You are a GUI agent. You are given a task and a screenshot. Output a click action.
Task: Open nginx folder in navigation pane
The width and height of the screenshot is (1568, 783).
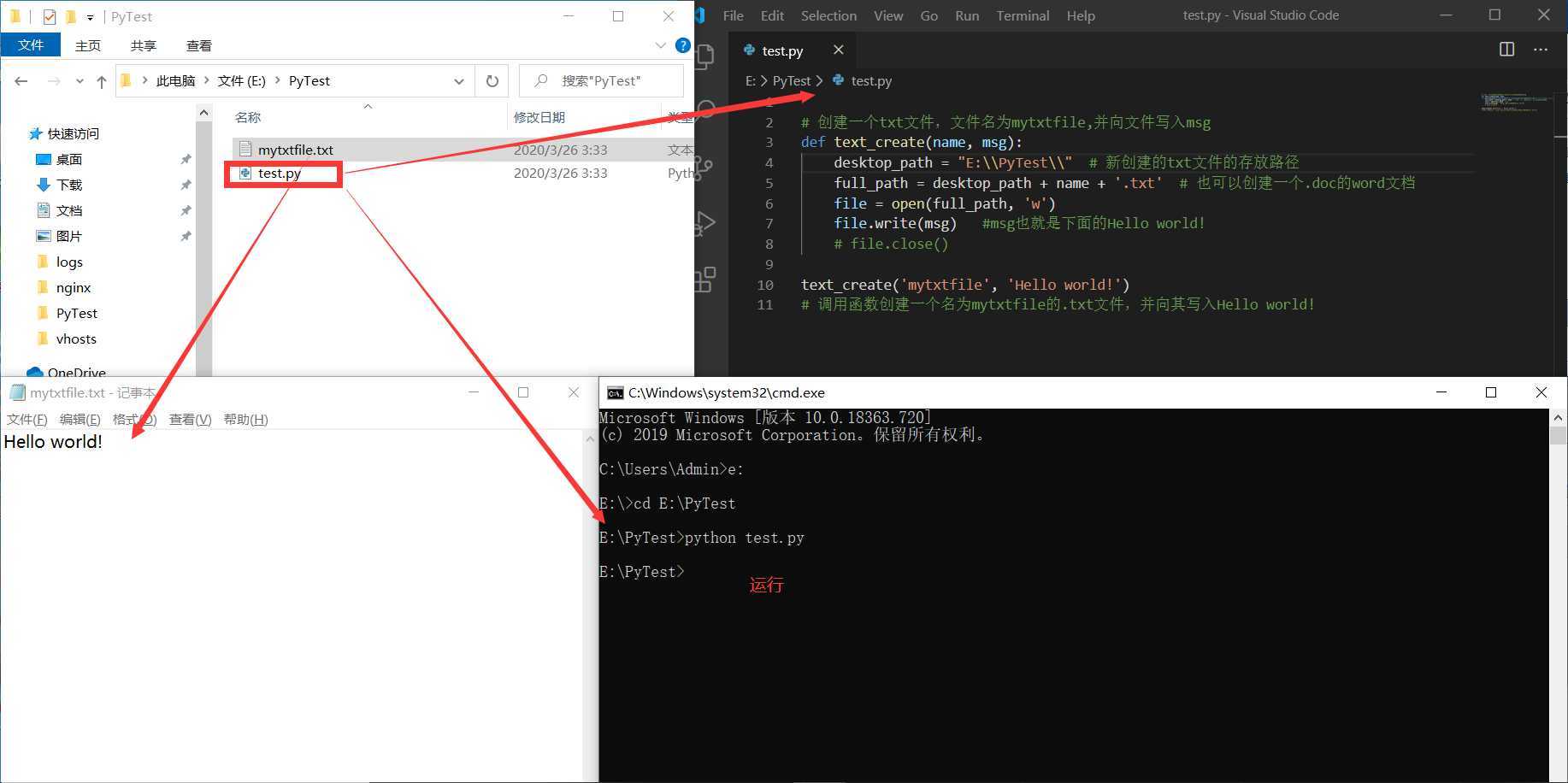point(74,287)
